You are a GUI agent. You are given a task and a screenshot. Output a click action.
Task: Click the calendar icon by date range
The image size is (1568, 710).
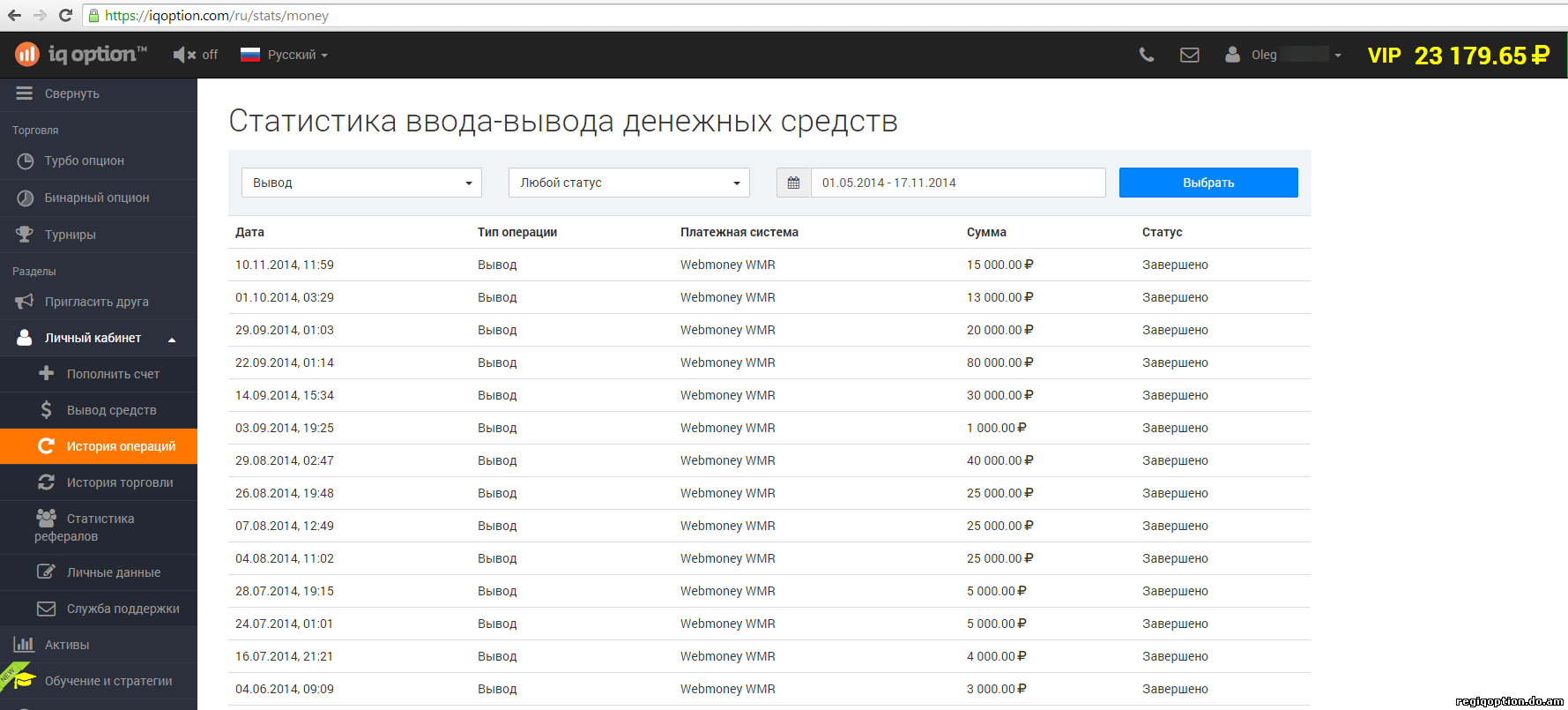click(793, 183)
